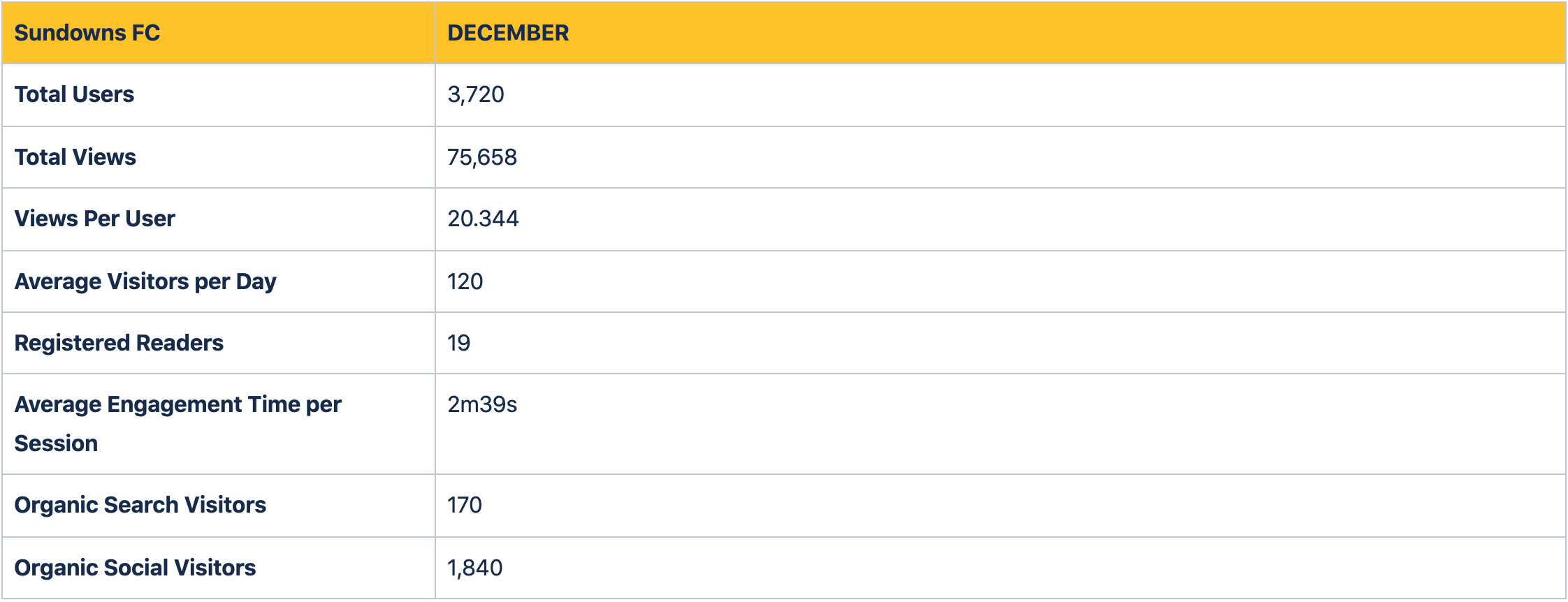Click the Total Views row label
1568x602 pixels.
click(x=75, y=157)
